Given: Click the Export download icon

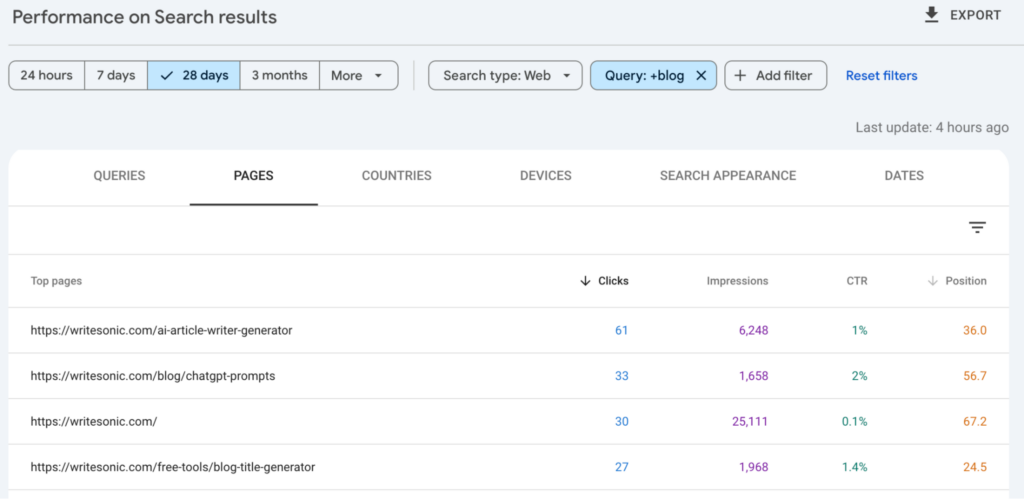Looking at the screenshot, I should pyautogui.click(x=932, y=15).
